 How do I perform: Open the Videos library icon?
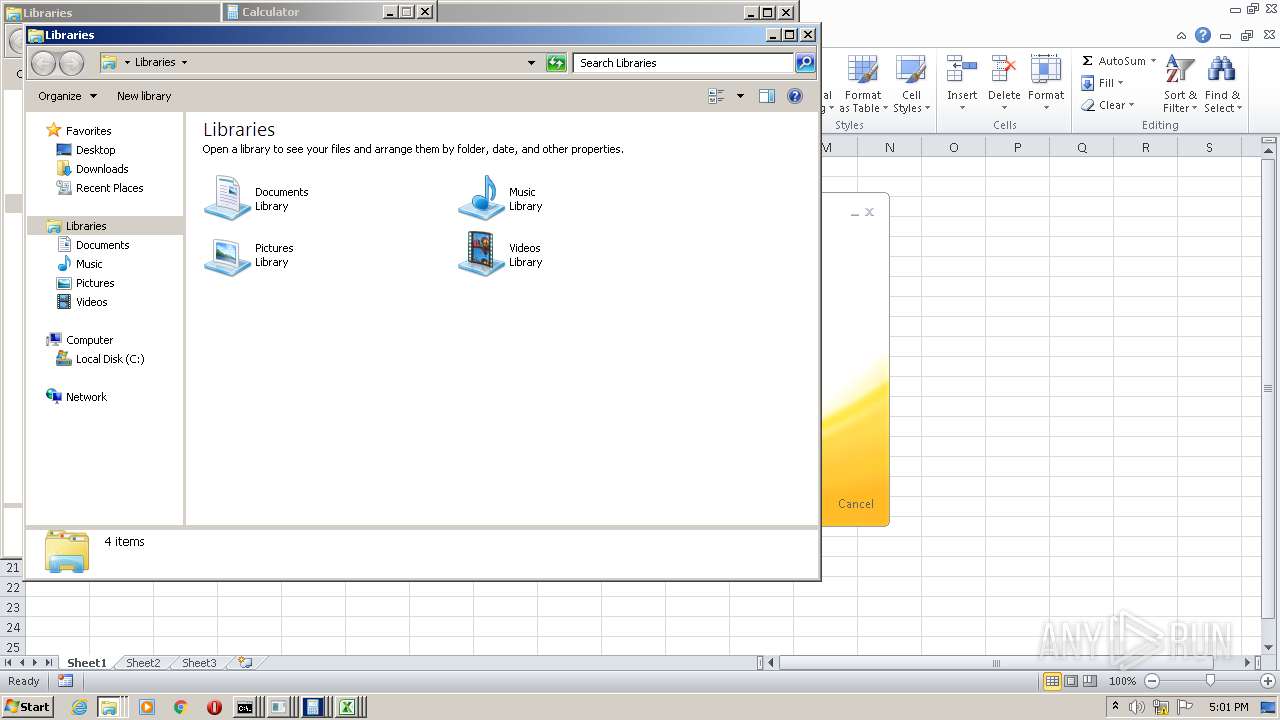[x=482, y=254]
